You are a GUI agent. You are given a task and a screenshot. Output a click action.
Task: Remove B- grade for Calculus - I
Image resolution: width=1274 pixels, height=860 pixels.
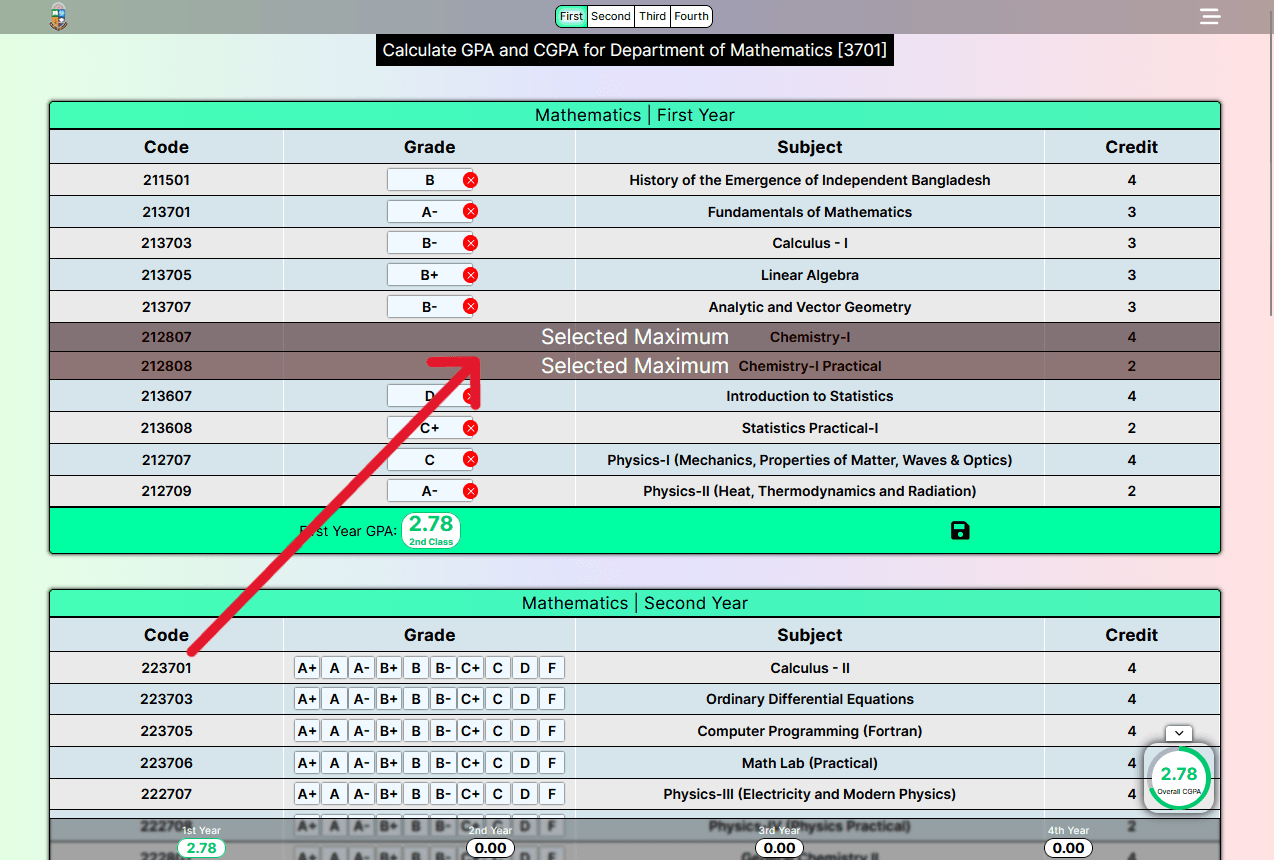pos(470,243)
